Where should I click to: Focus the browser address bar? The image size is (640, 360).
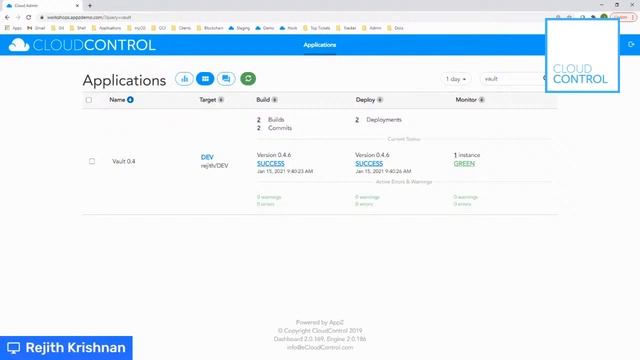click(x=294, y=18)
